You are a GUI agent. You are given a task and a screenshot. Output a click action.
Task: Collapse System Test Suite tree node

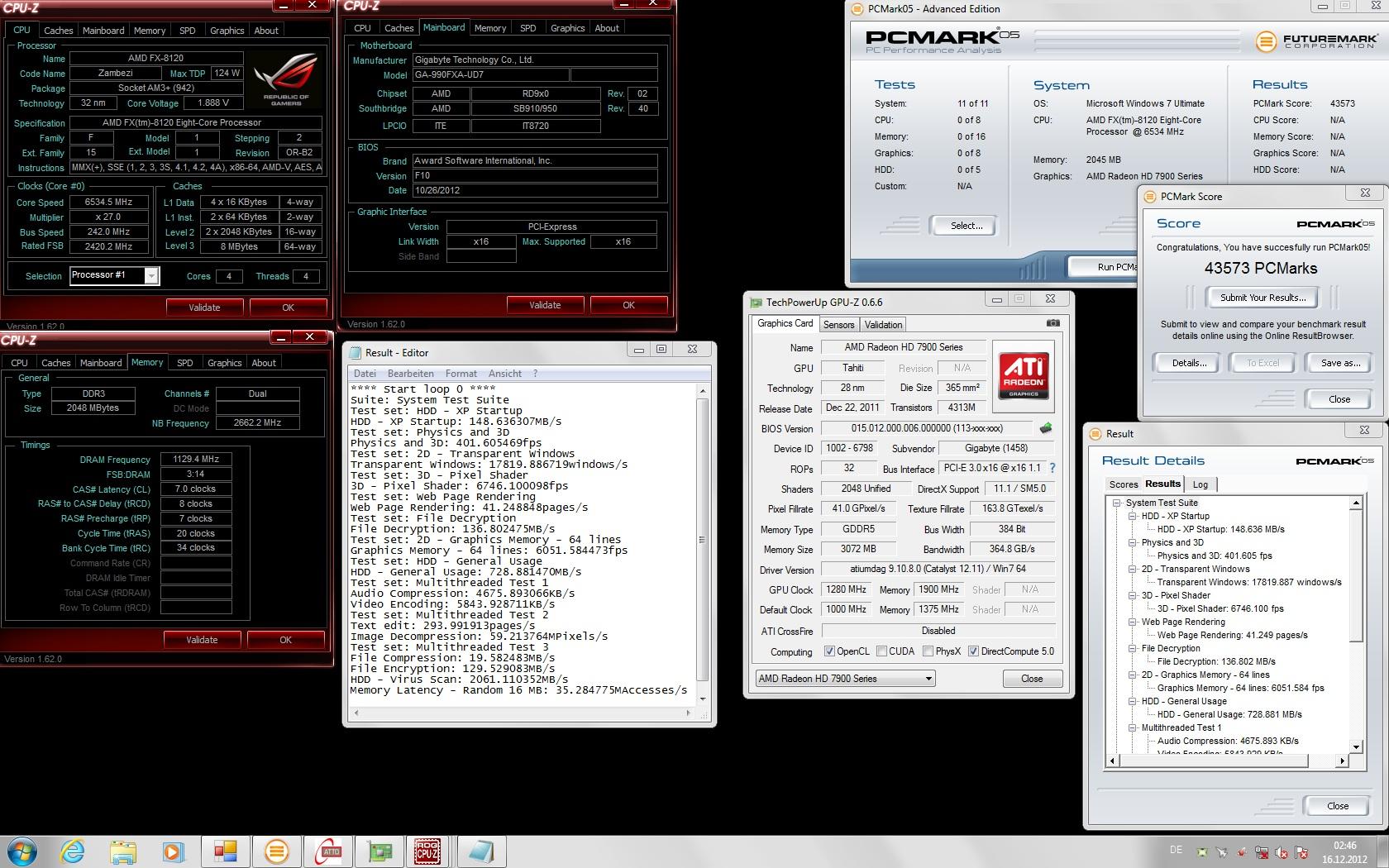click(1117, 503)
